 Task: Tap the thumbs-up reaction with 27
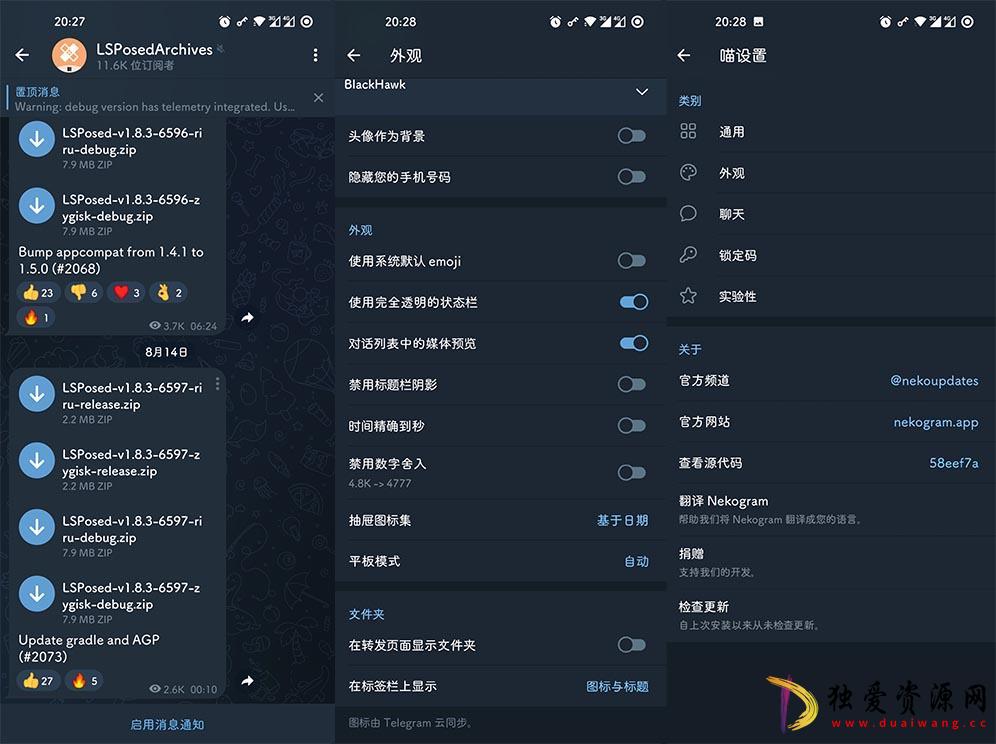(x=38, y=680)
